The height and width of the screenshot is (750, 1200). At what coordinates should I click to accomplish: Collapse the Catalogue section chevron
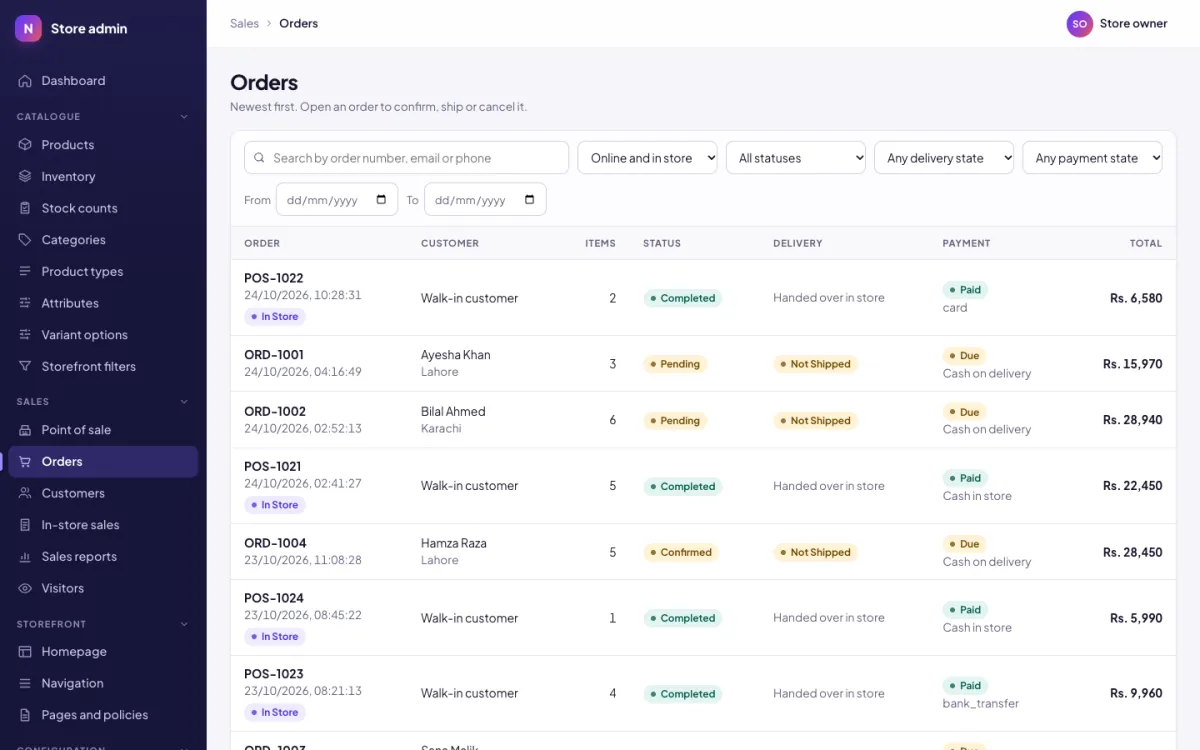point(184,117)
